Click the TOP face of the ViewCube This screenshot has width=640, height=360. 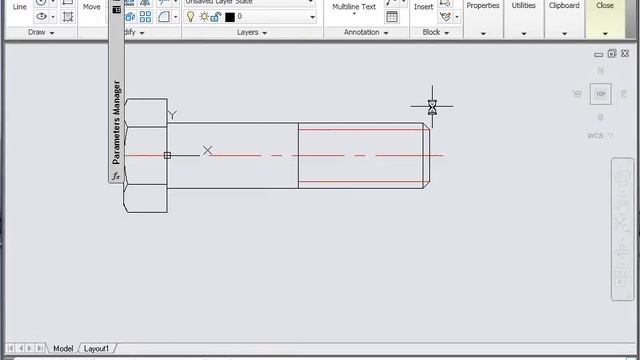click(x=601, y=94)
